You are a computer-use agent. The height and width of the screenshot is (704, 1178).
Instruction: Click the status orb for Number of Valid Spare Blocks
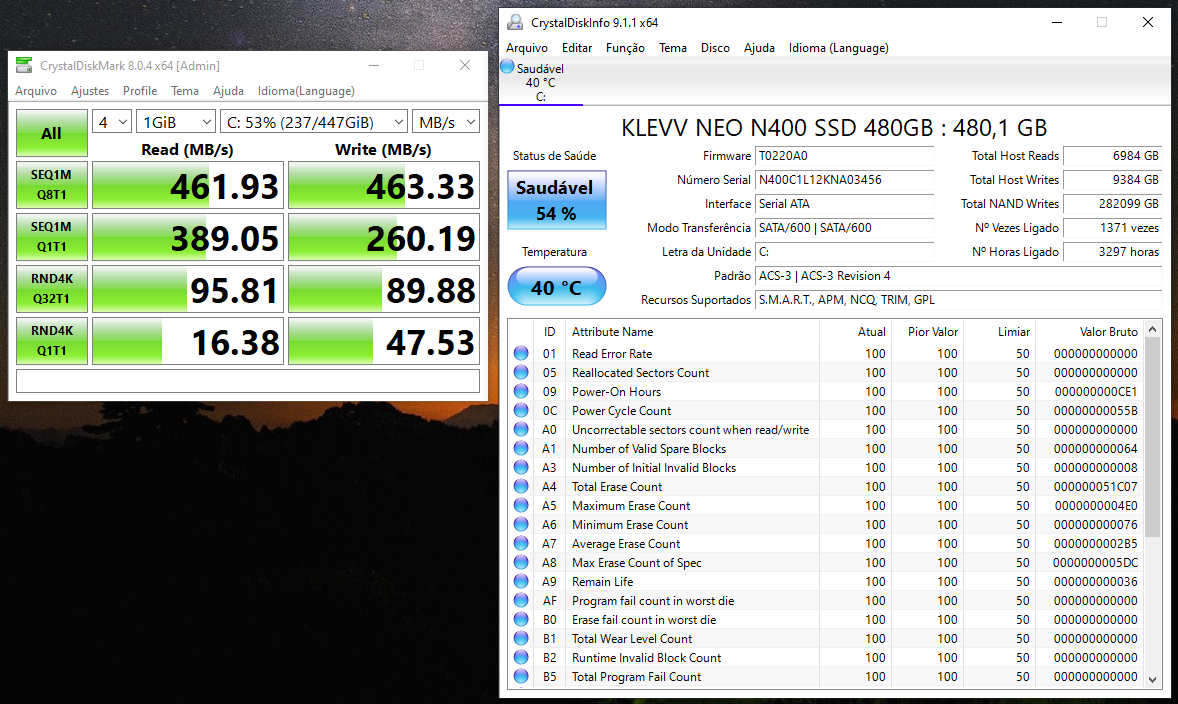click(x=521, y=449)
